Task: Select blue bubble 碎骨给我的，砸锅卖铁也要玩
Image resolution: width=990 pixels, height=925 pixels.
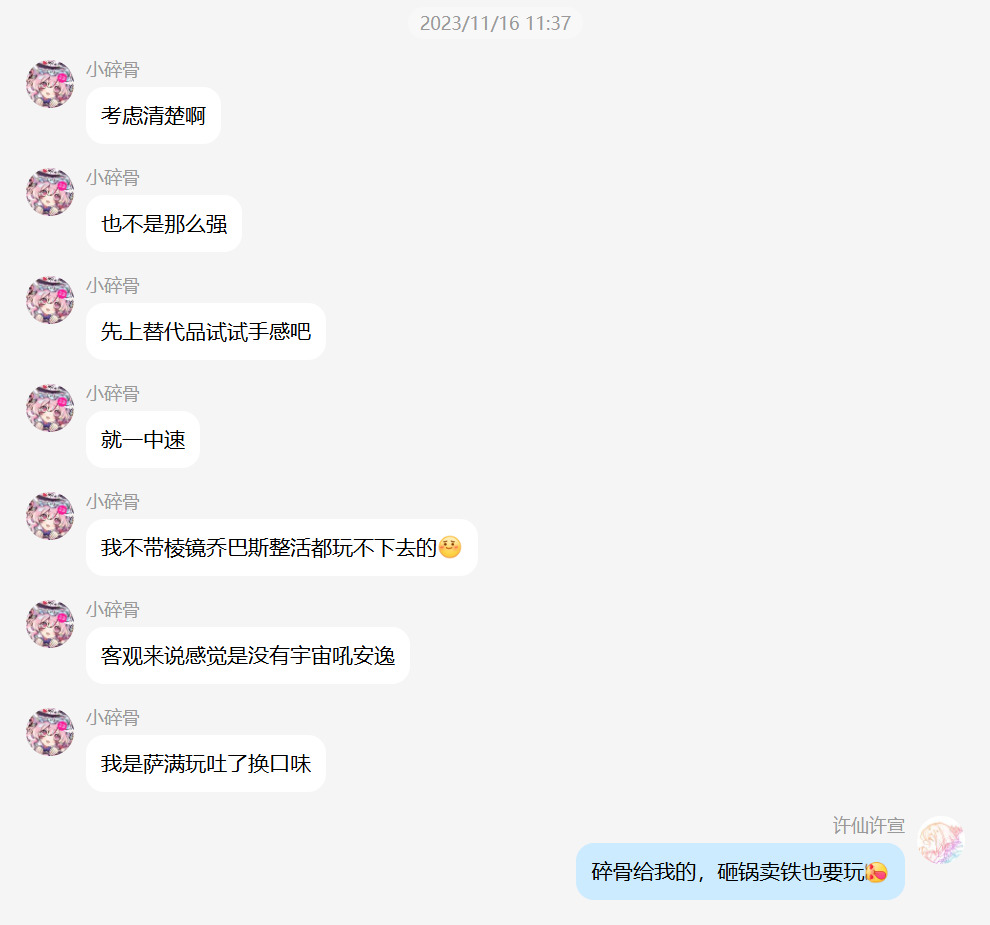Action: pyautogui.click(x=740, y=871)
